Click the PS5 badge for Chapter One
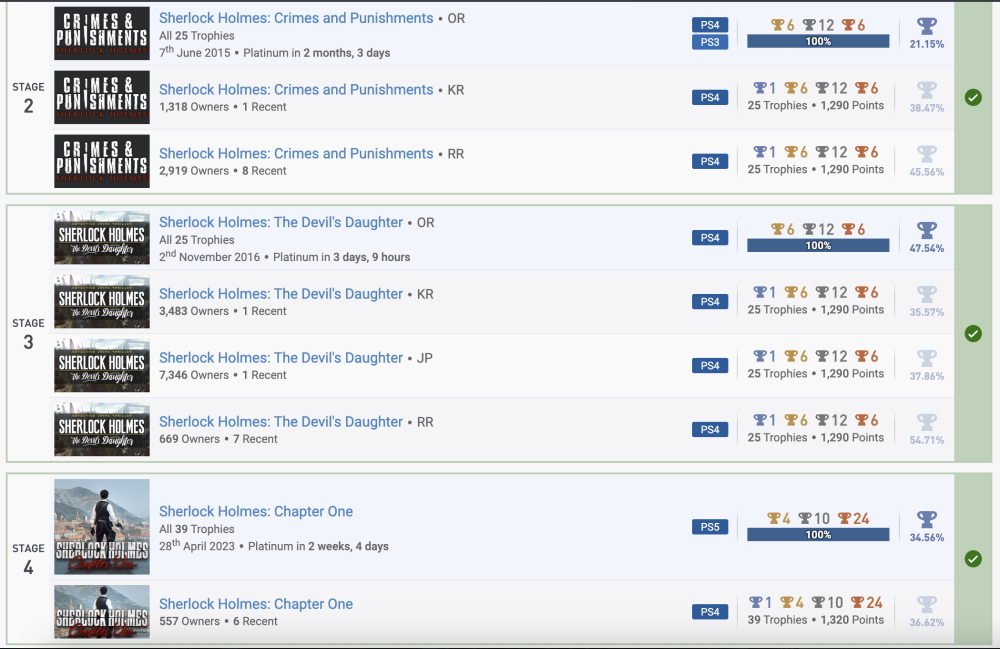 [710, 527]
